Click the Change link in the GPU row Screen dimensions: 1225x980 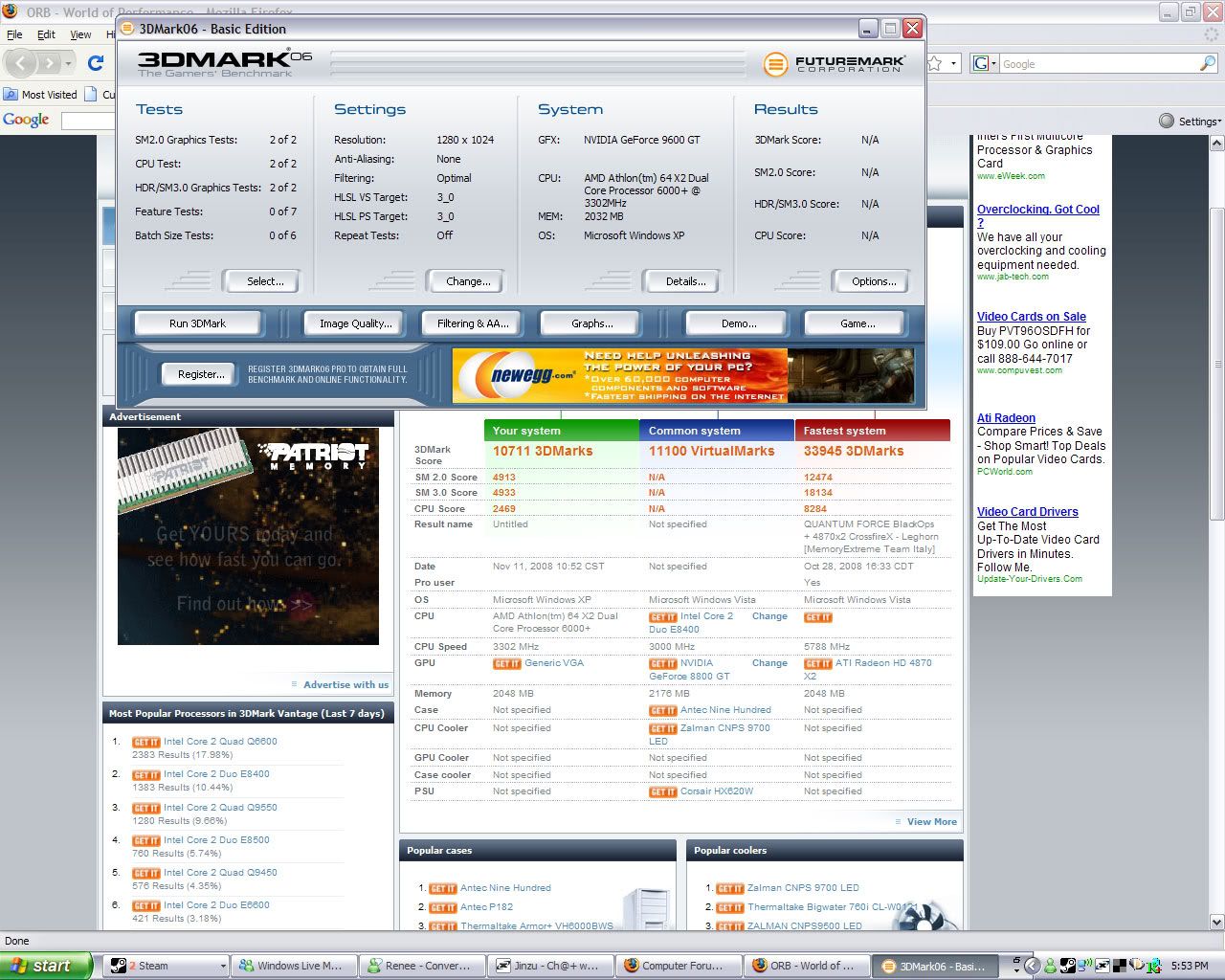tap(769, 663)
